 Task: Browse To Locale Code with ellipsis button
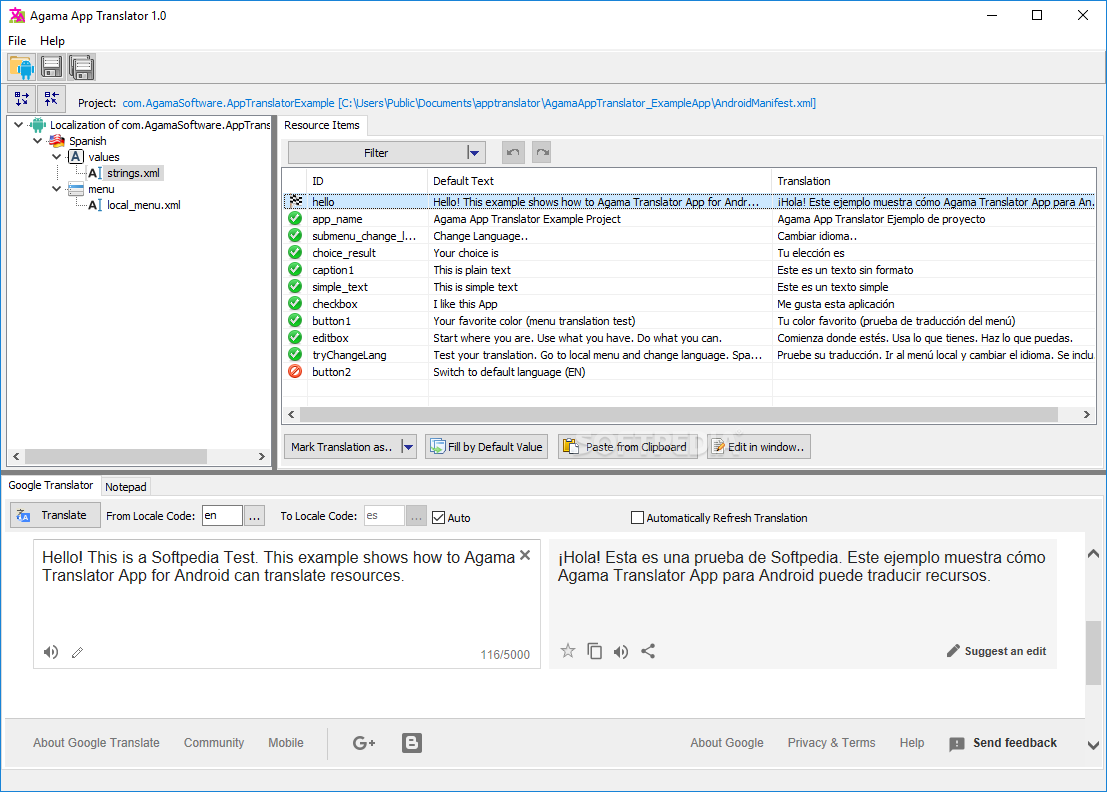pyautogui.click(x=417, y=516)
